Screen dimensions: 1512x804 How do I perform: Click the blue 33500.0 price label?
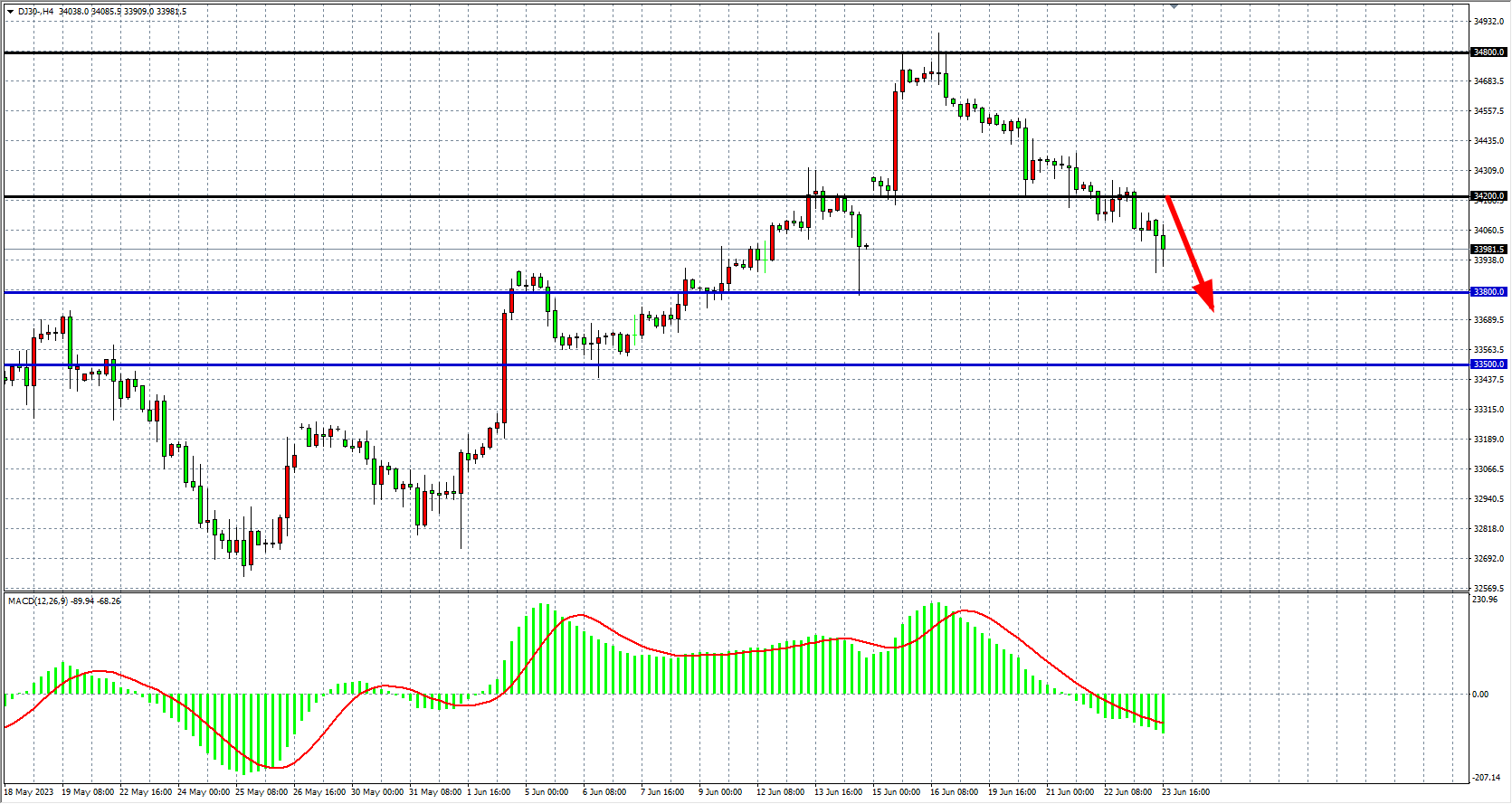[x=1488, y=364]
